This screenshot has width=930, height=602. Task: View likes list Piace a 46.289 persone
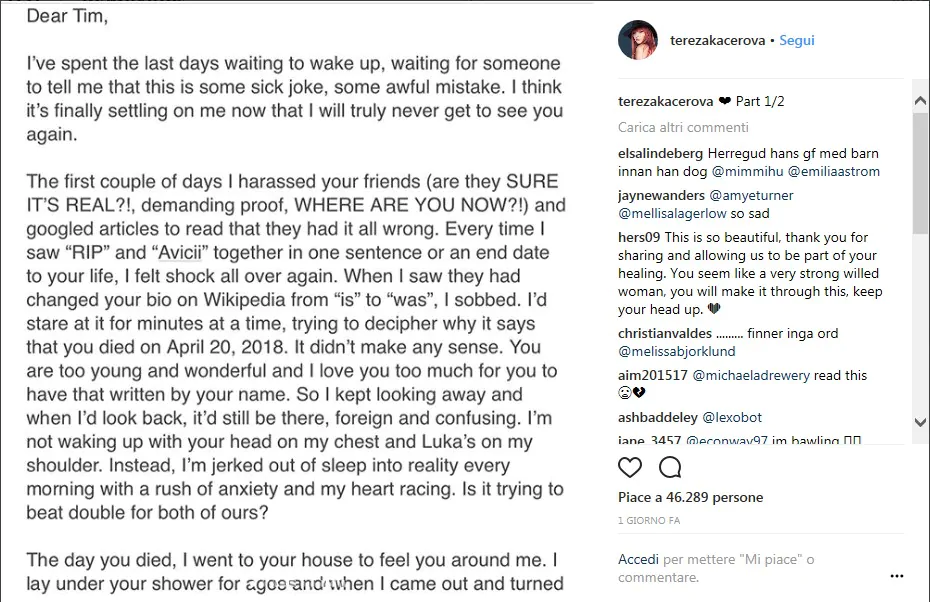(690, 498)
